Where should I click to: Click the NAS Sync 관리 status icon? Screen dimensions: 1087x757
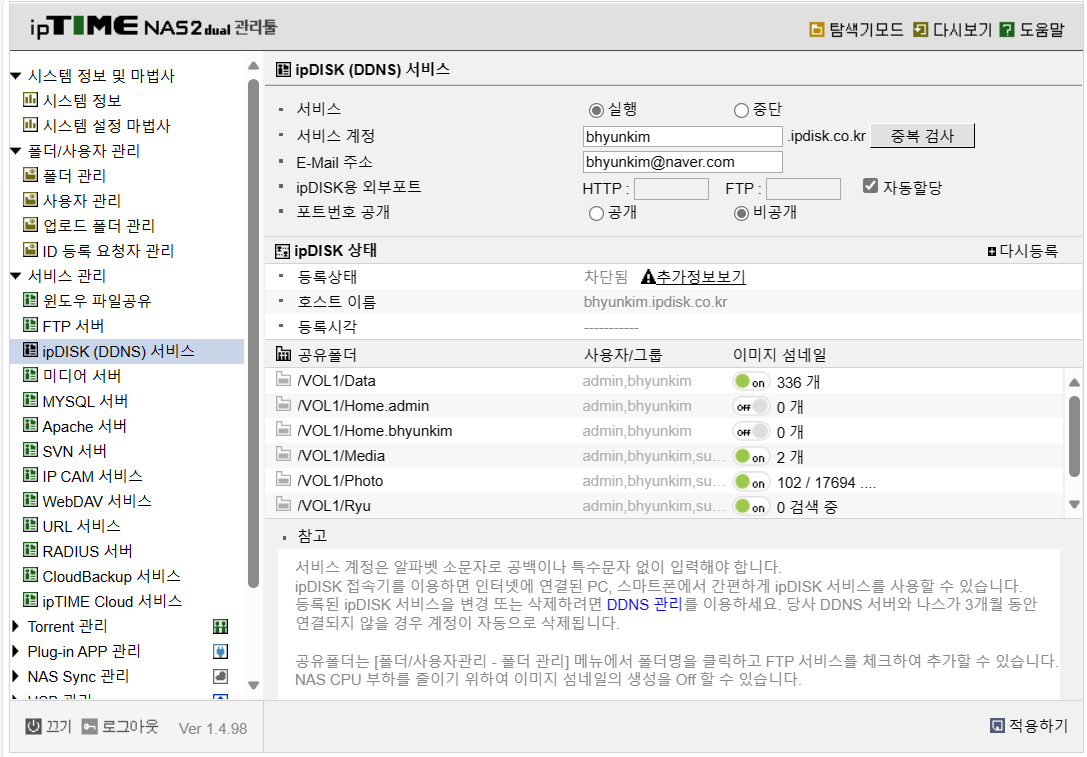click(x=220, y=677)
